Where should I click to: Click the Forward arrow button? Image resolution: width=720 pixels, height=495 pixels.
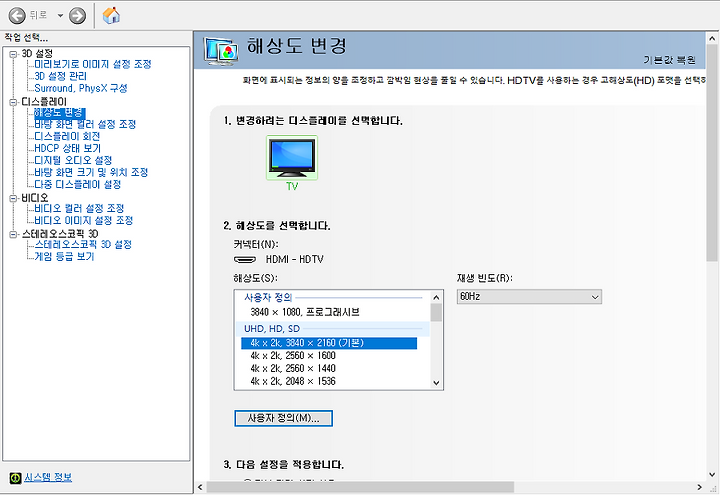[77, 16]
